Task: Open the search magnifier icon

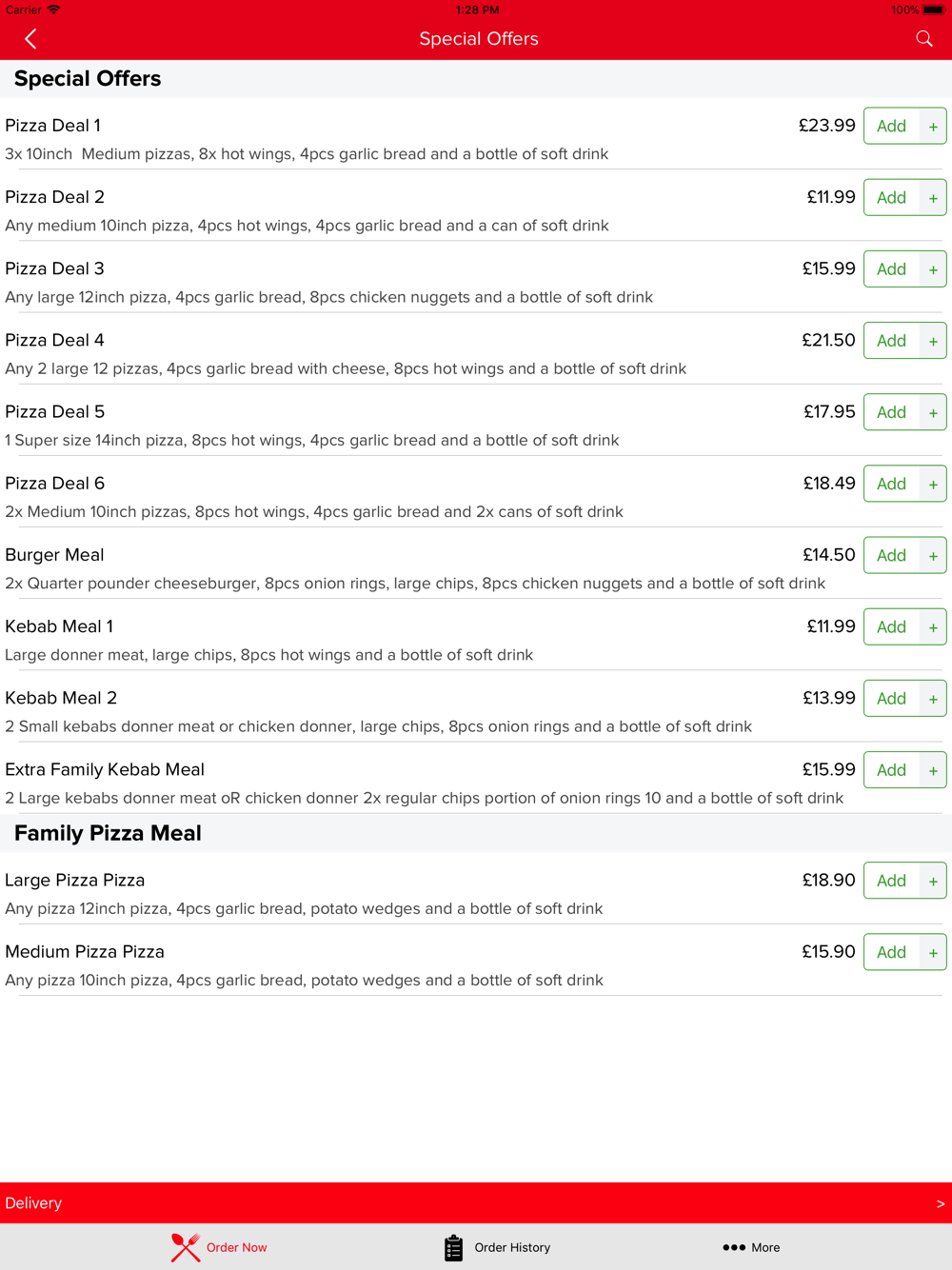Action: pyautogui.click(x=923, y=39)
